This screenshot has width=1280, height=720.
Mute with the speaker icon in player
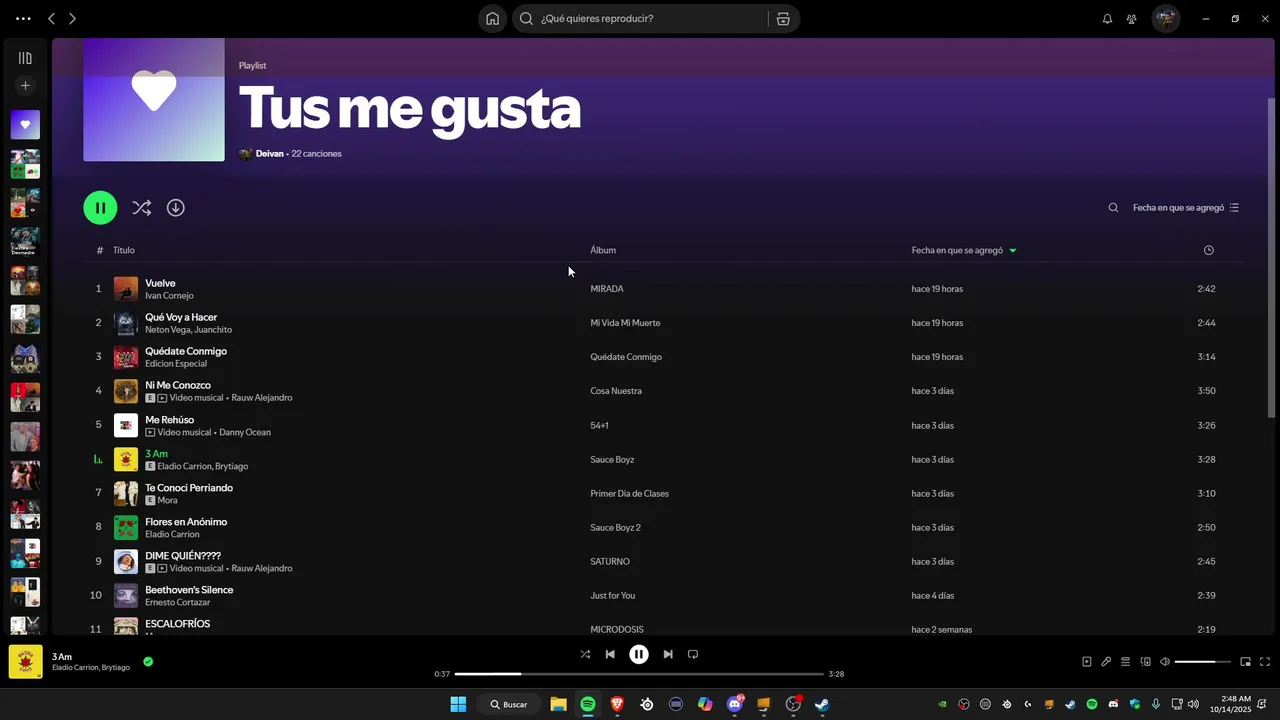1165,662
